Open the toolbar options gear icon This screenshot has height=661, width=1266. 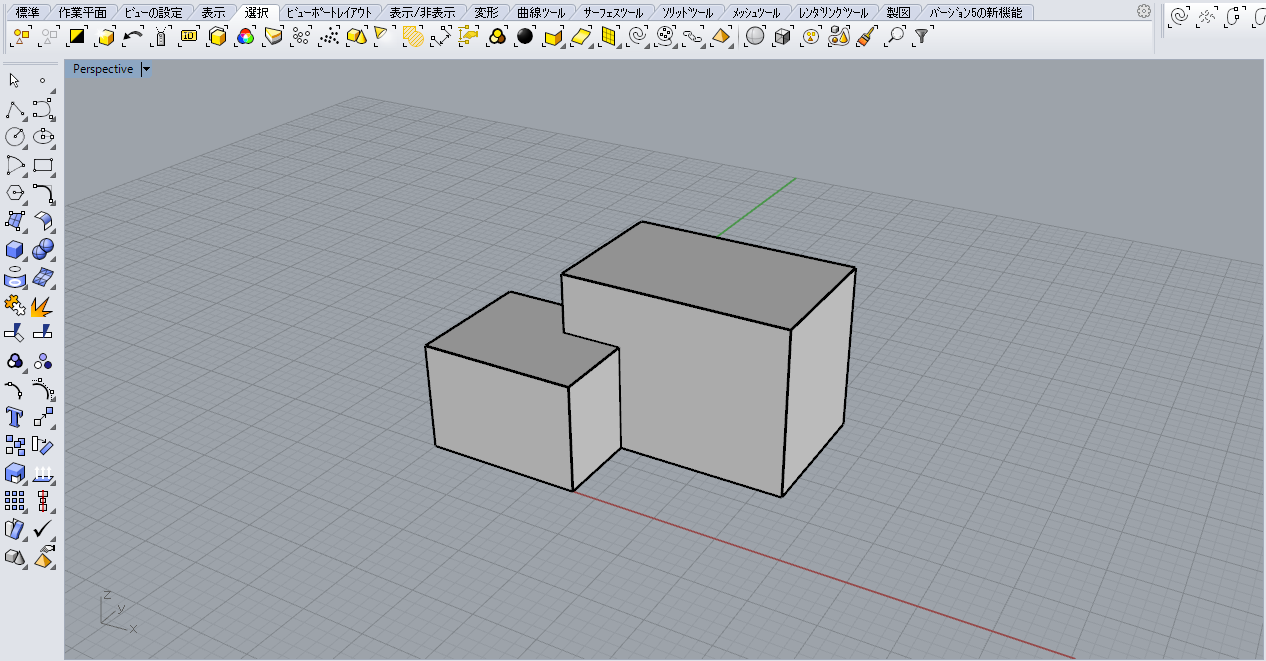(1144, 11)
